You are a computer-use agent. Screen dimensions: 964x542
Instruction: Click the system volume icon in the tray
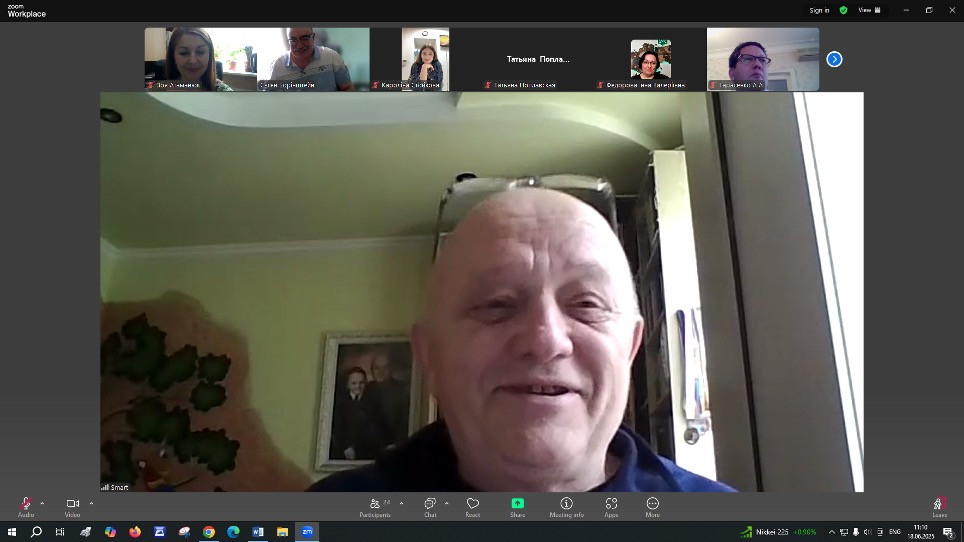click(867, 532)
